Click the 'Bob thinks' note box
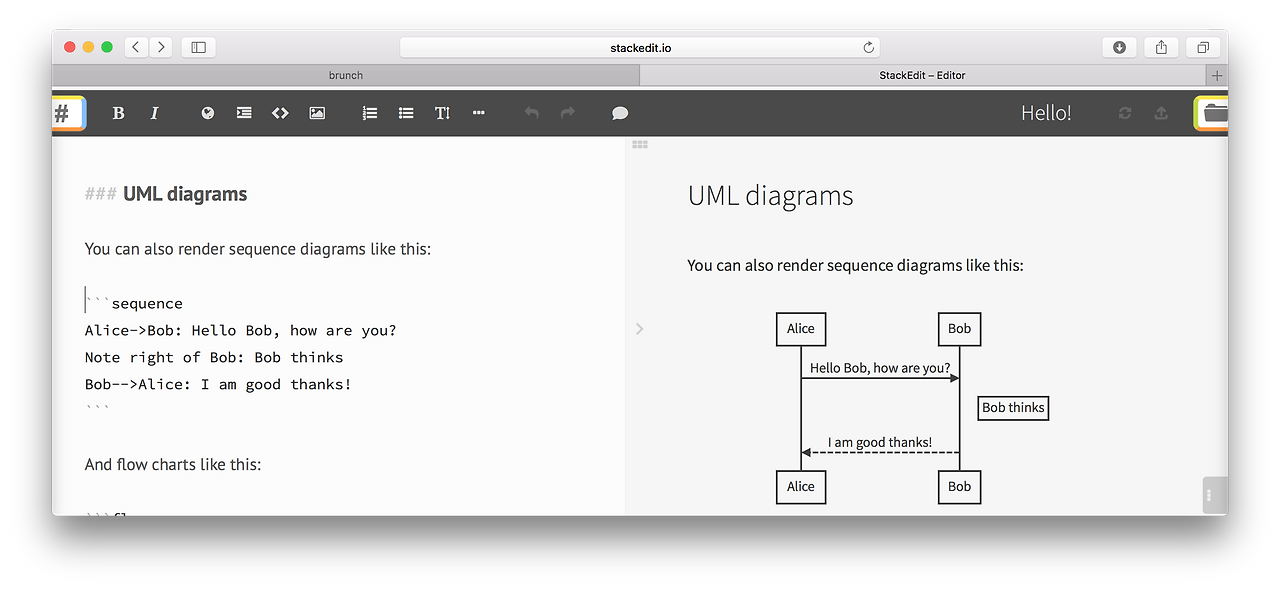Screen dimensions: 1280x590 (1013, 408)
